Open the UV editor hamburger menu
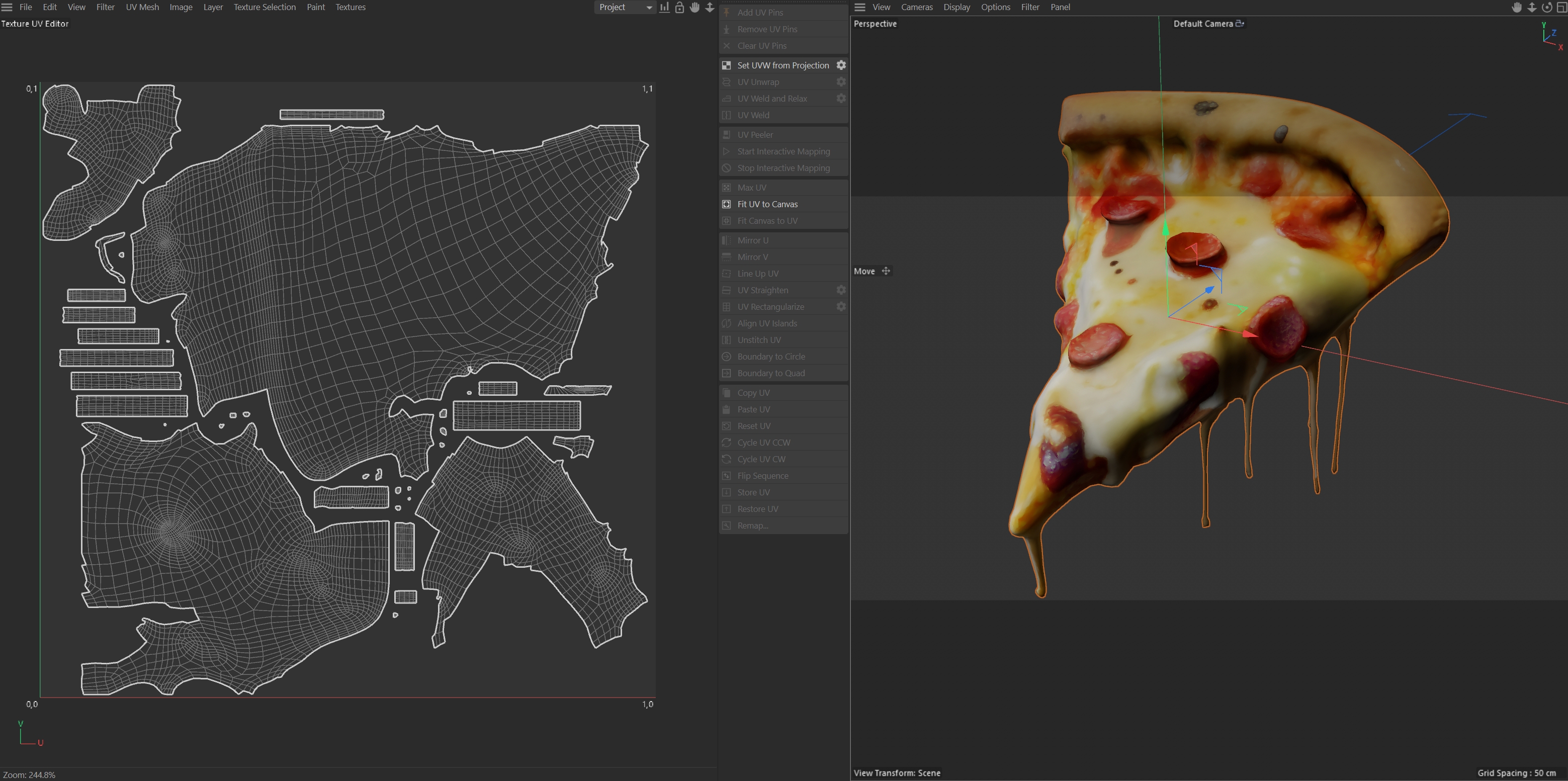 tap(8, 8)
